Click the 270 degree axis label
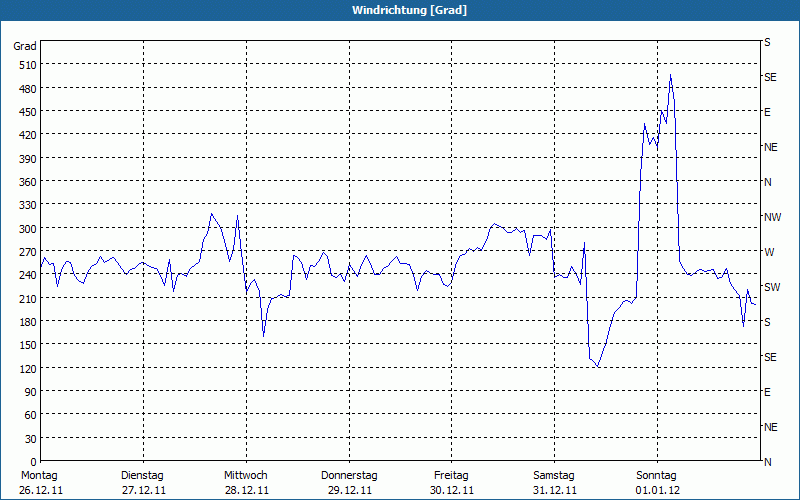The image size is (800, 500). [28, 252]
